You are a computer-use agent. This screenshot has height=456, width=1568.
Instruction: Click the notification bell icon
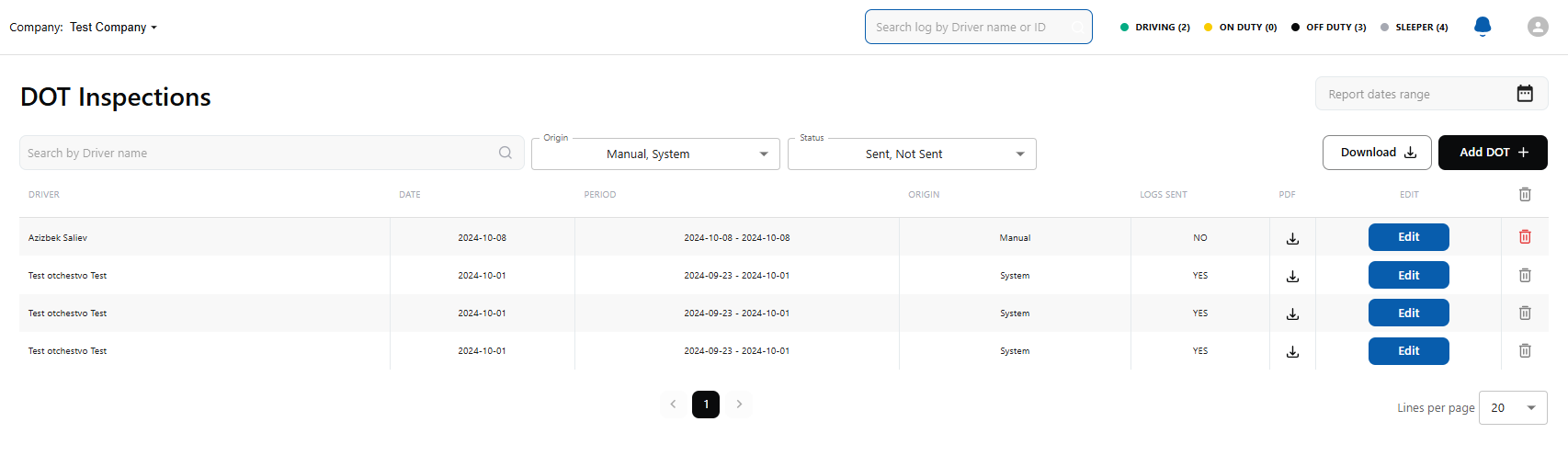click(x=1482, y=27)
